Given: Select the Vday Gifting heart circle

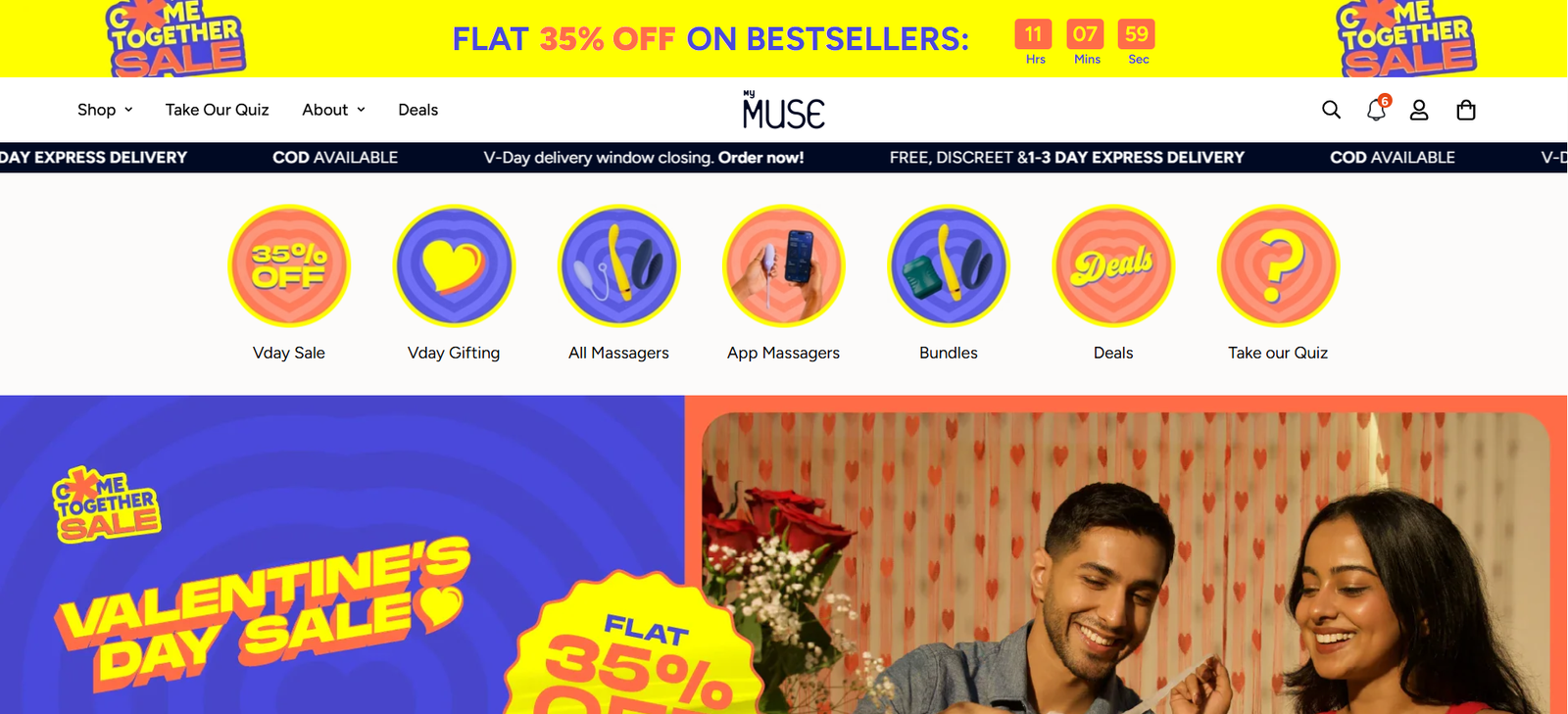Looking at the screenshot, I should tap(454, 265).
